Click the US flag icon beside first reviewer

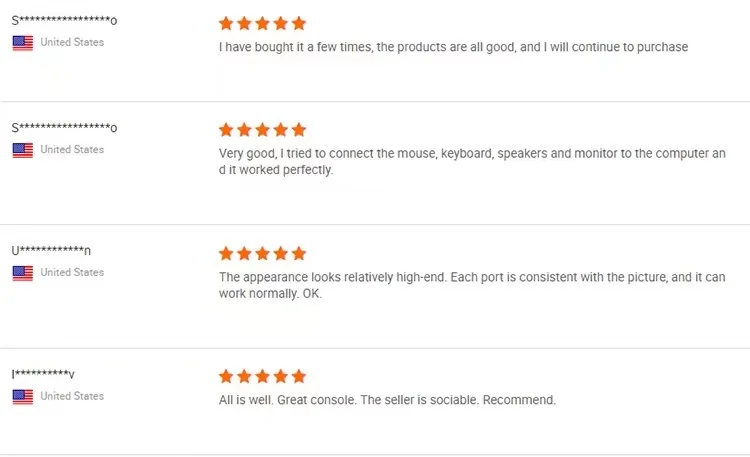tap(22, 43)
